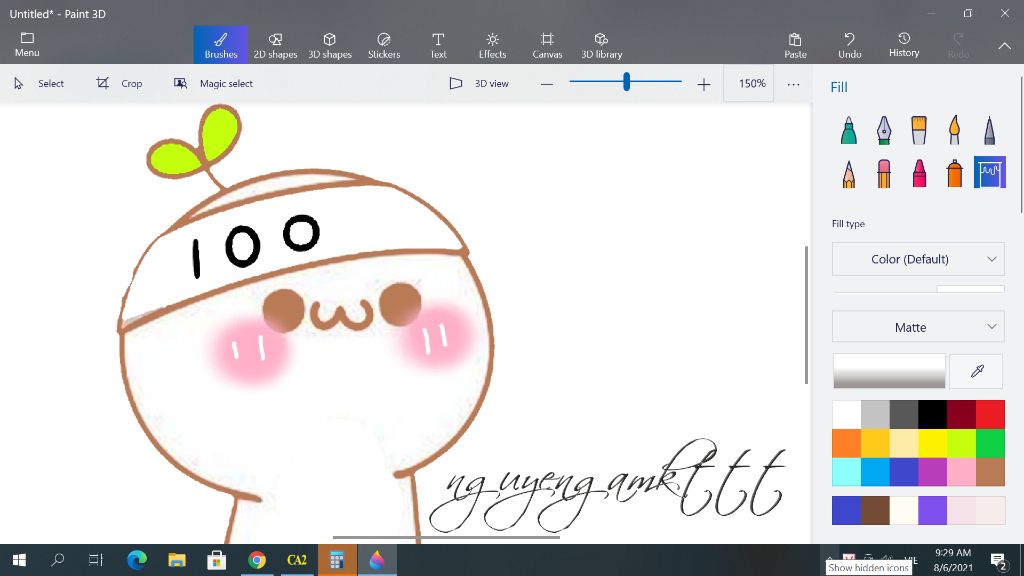This screenshot has height=576, width=1024.
Task: Pick the Watercolor brush
Action: [x=954, y=130]
